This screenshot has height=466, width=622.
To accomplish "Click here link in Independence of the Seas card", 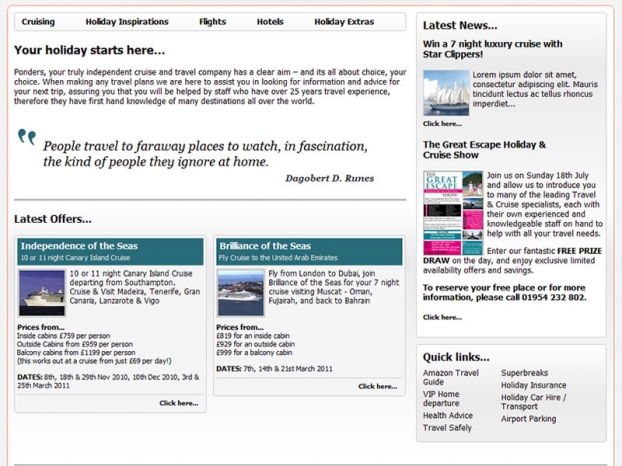I will click(x=179, y=403).
